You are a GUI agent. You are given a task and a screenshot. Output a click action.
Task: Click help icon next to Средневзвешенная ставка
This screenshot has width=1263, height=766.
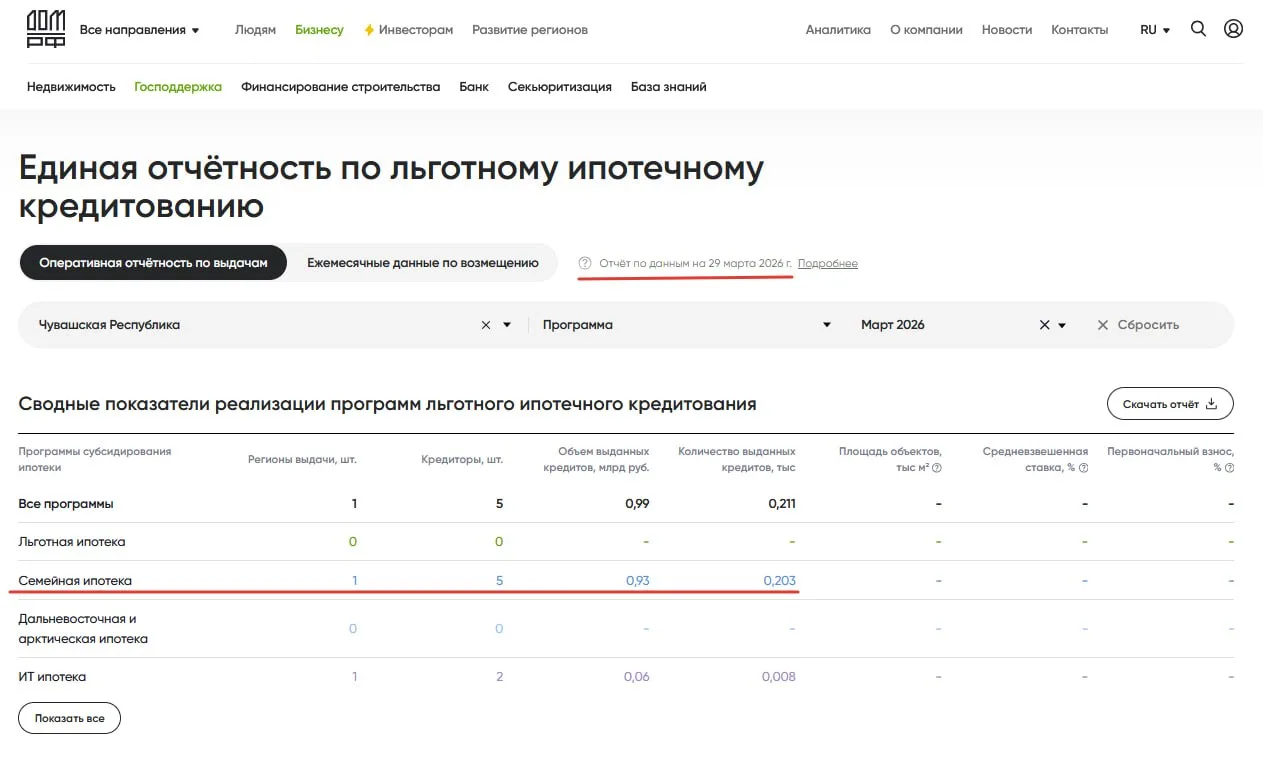[1084, 468]
